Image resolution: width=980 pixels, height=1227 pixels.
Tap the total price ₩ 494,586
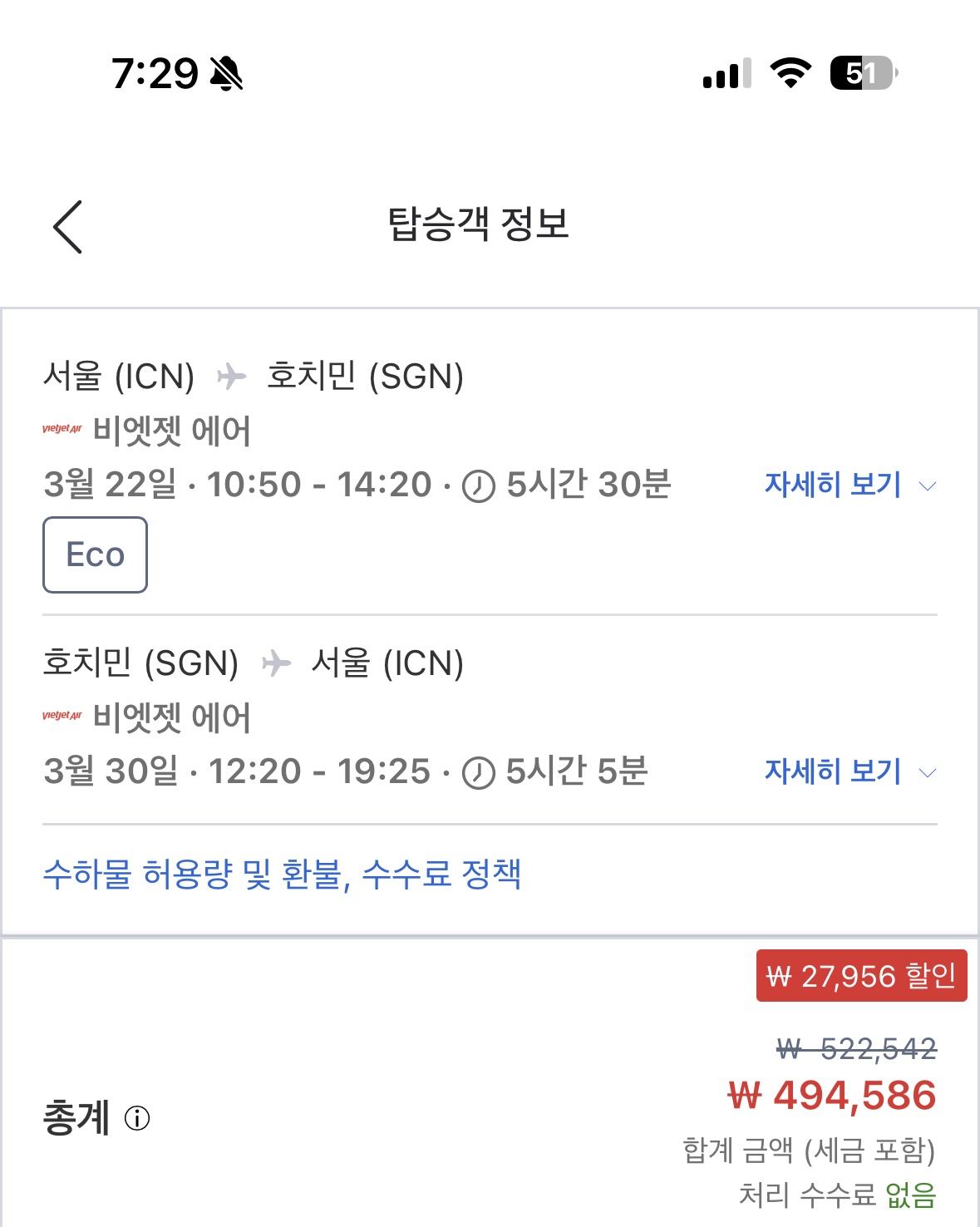(831, 1096)
